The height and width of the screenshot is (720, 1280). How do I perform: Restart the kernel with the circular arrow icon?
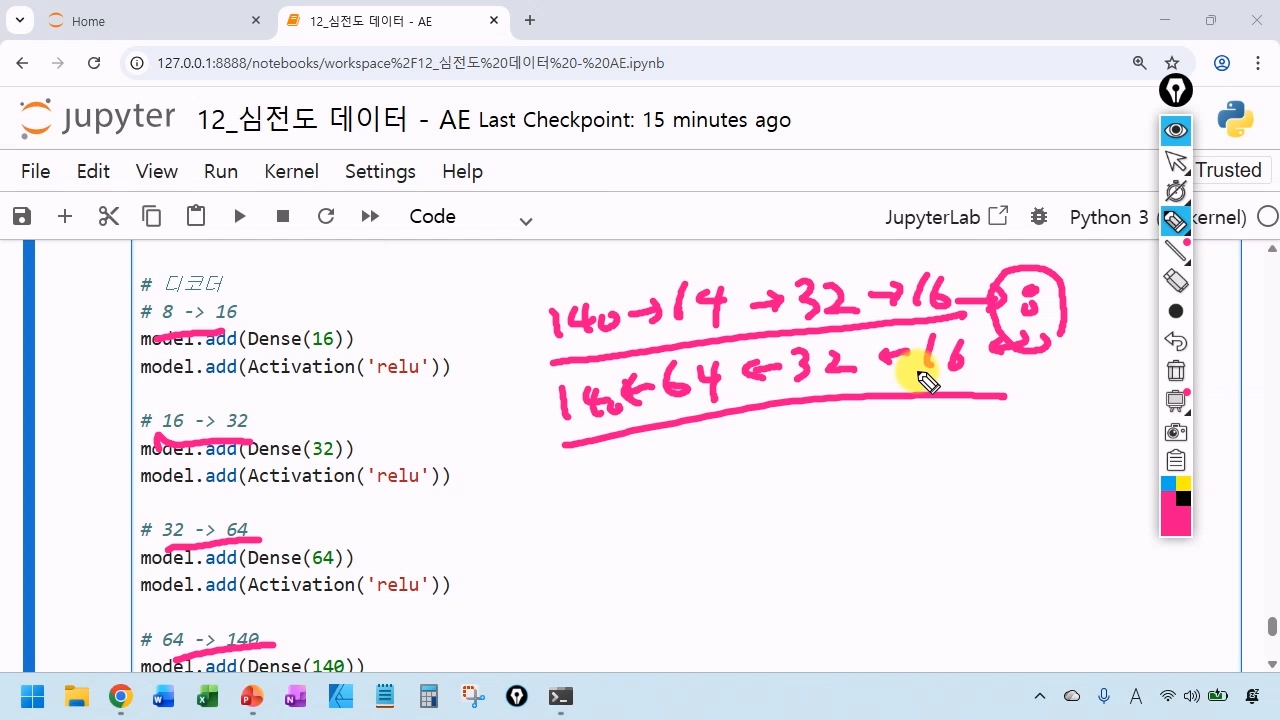coord(326,216)
